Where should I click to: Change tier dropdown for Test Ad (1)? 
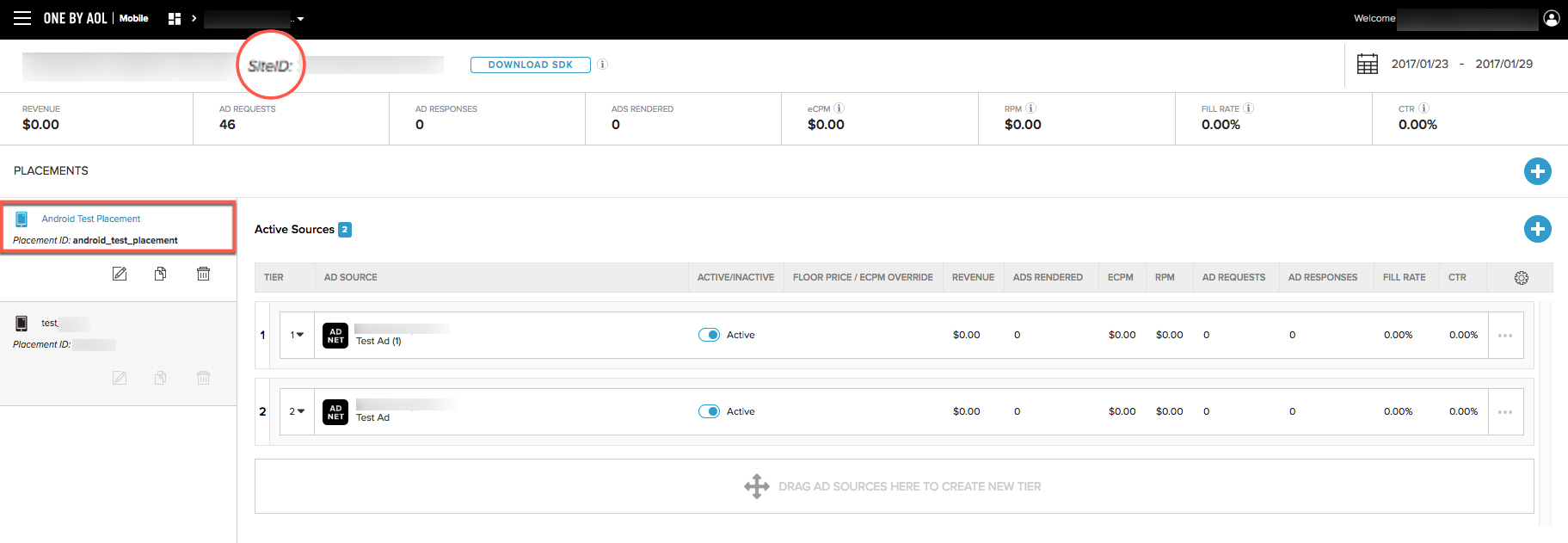point(297,335)
